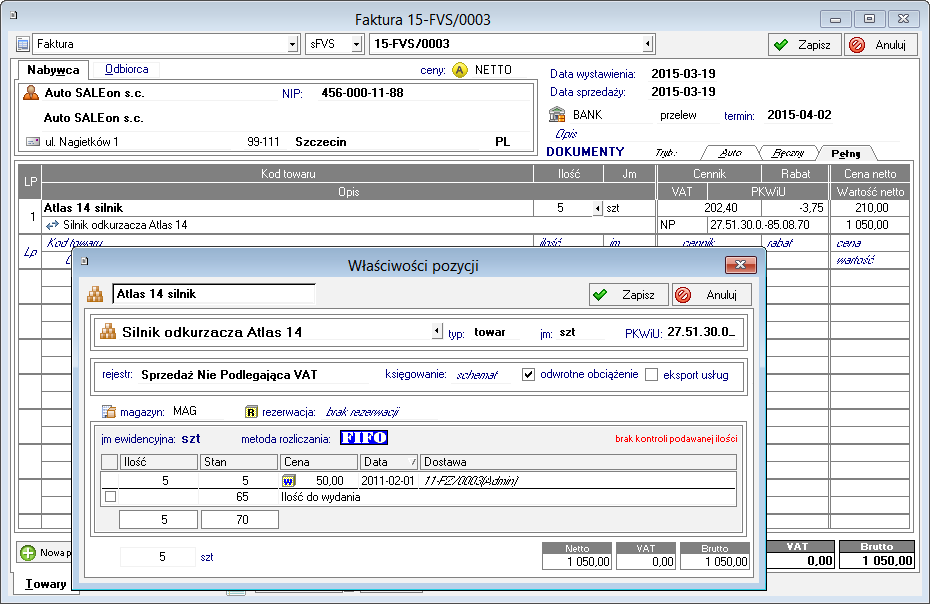Viewport: 930px width, 604px height.
Task: Click the delivery price 50,00
Action: pyautogui.click(x=330, y=481)
